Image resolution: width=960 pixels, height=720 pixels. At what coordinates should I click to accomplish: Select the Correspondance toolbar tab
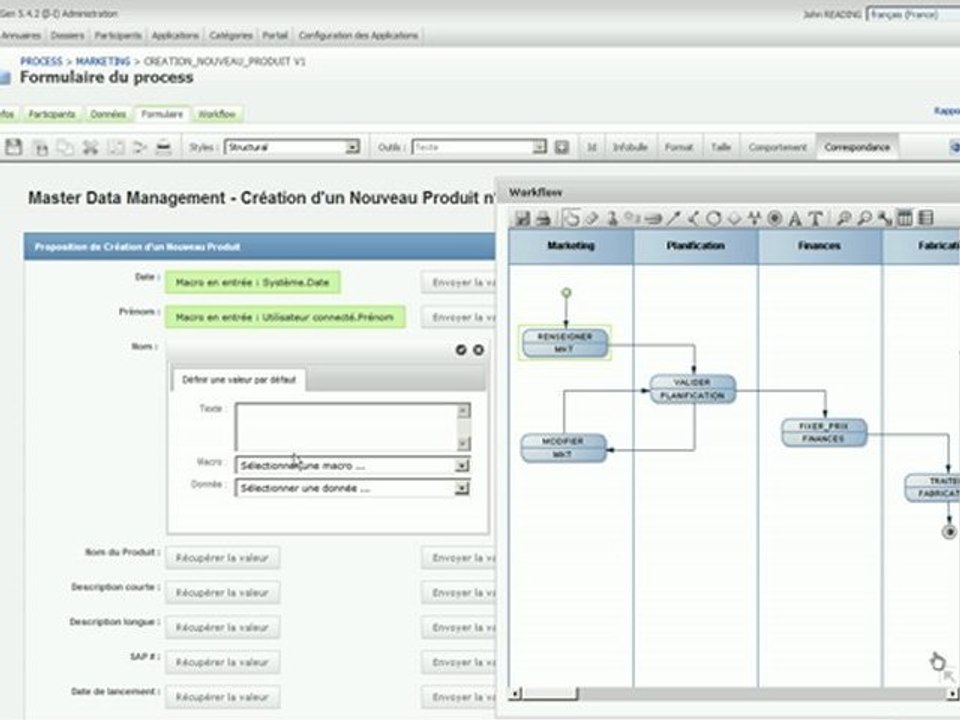857,147
